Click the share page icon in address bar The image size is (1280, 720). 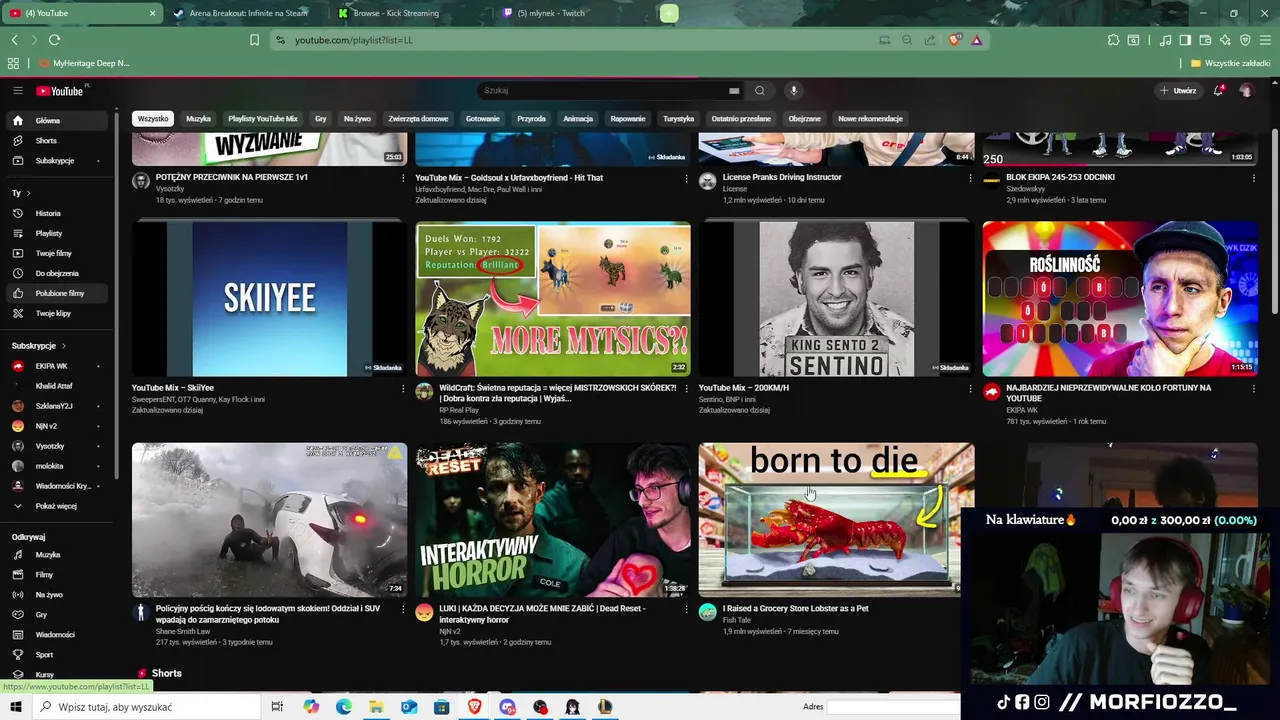point(930,40)
